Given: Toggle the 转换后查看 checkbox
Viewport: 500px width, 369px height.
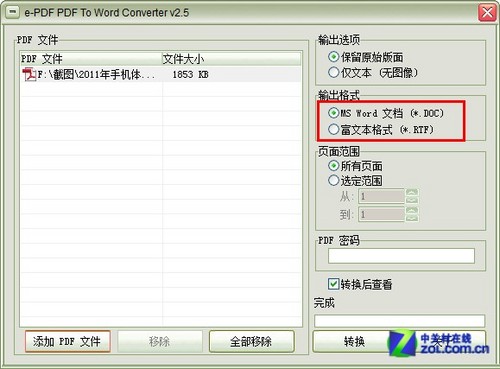Looking at the screenshot, I should [x=334, y=284].
